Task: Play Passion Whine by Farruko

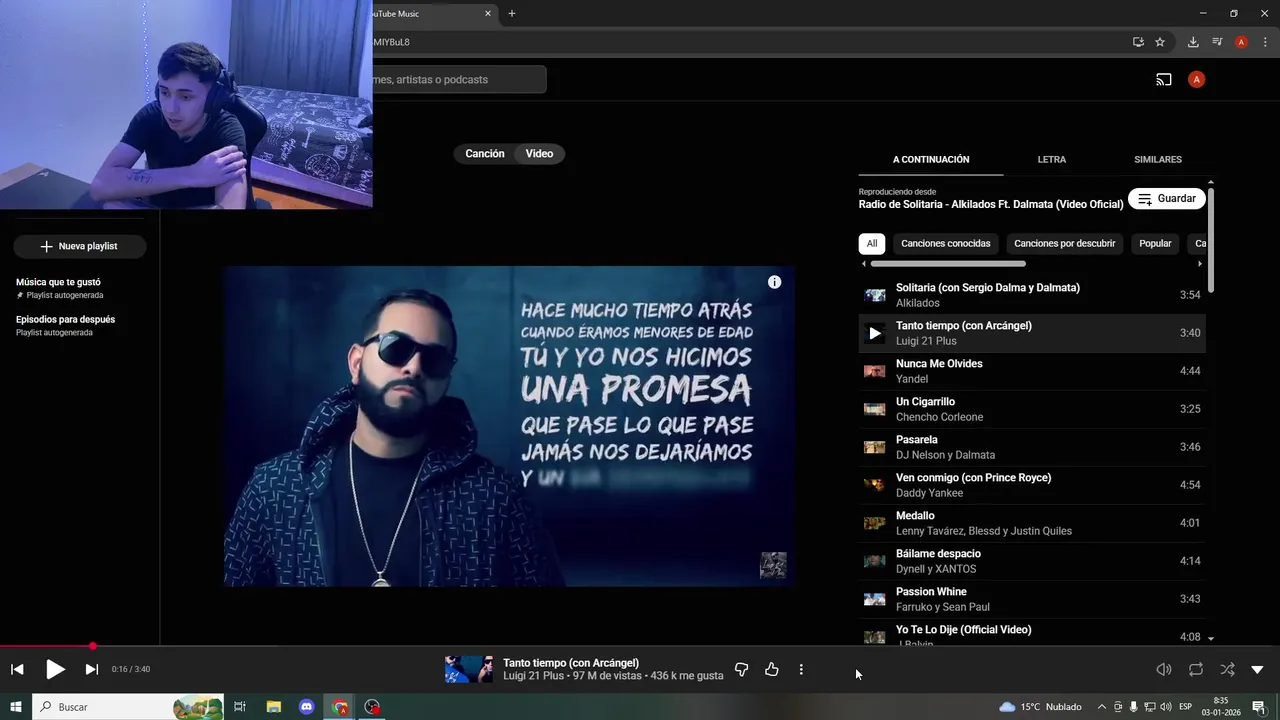Action: pyautogui.click(x=1032, y=599)
